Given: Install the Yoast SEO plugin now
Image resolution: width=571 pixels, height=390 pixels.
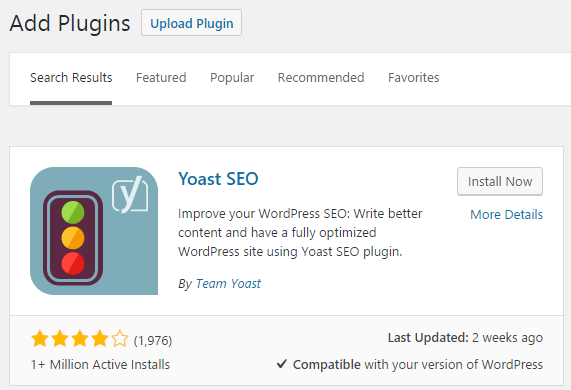Looking at the screenshot, I should (x=500, y=181).
